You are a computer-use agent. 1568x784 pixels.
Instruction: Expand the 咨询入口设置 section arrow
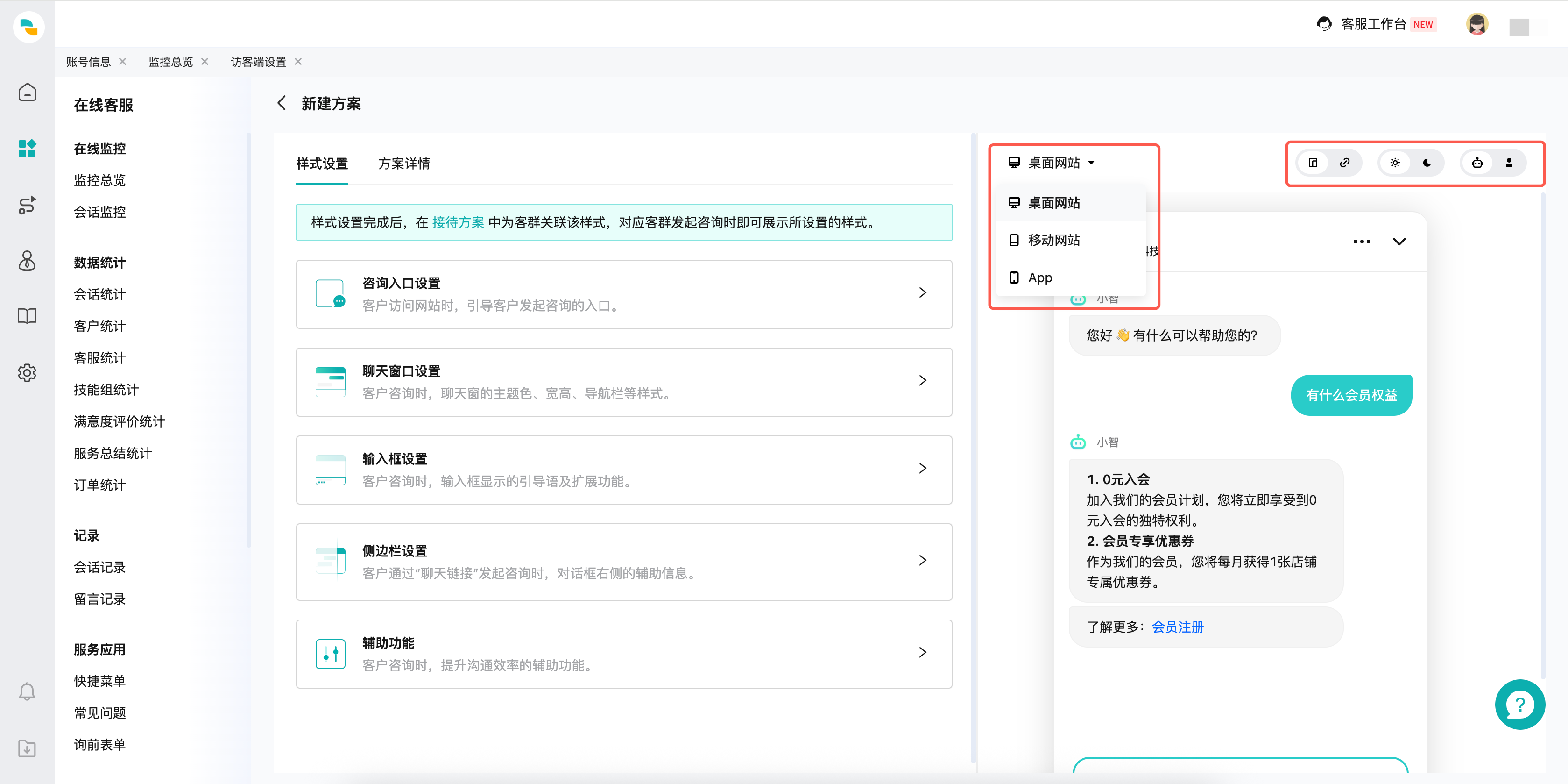[x=924, y=293]
